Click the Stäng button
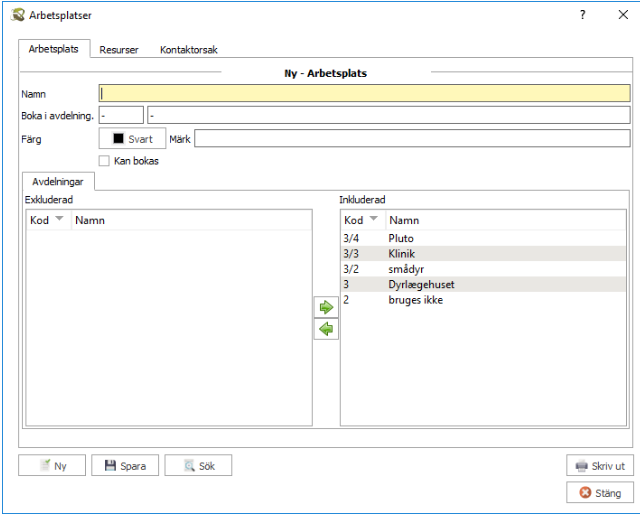640x514 pixels. tap(600, 493)
